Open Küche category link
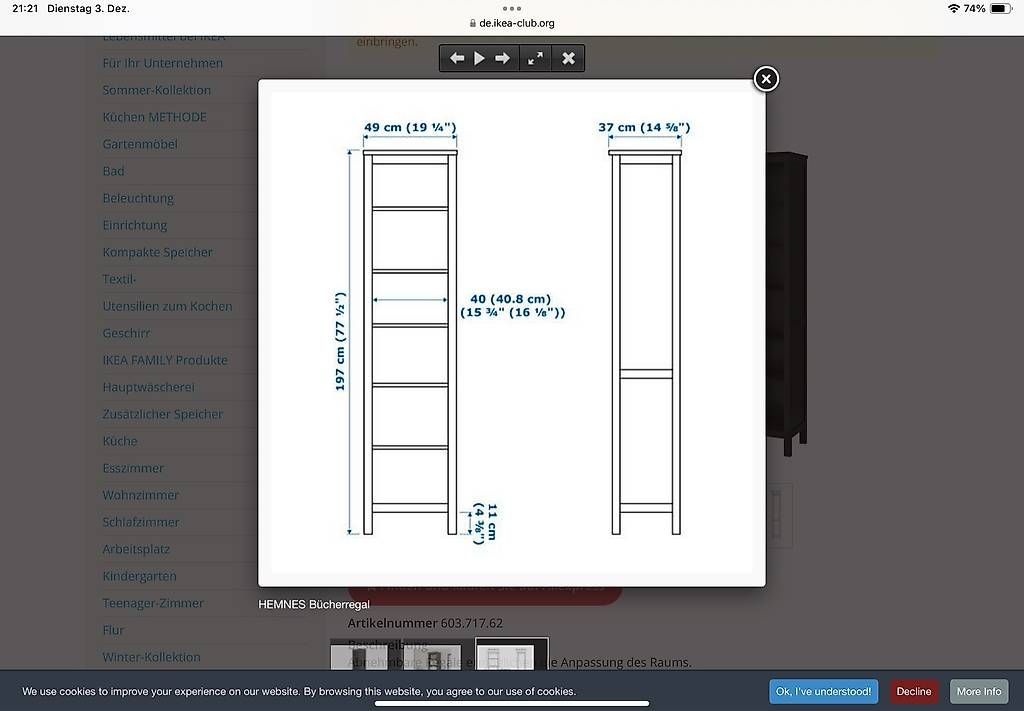 point(120,441)
